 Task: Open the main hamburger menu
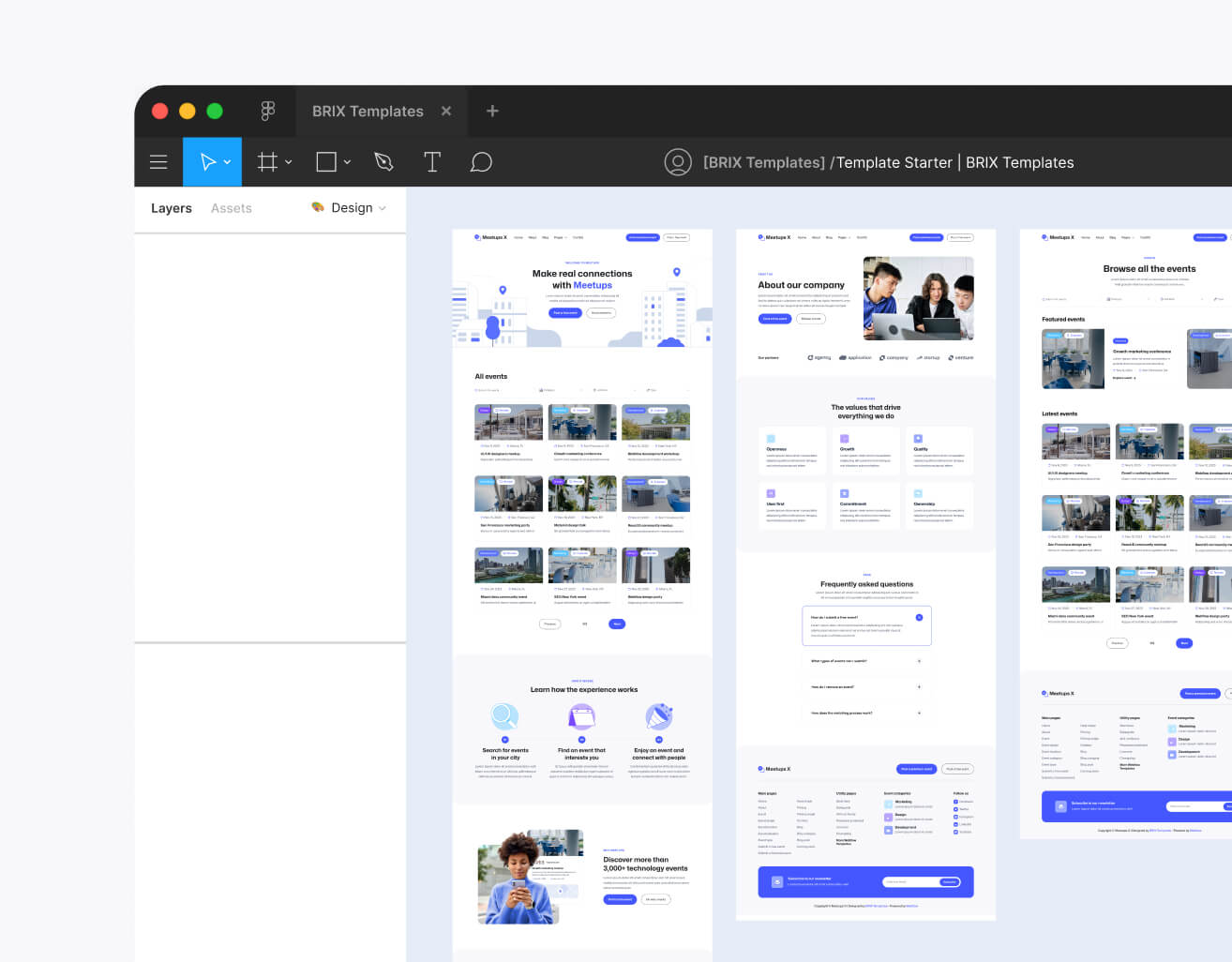coord(158,161)
